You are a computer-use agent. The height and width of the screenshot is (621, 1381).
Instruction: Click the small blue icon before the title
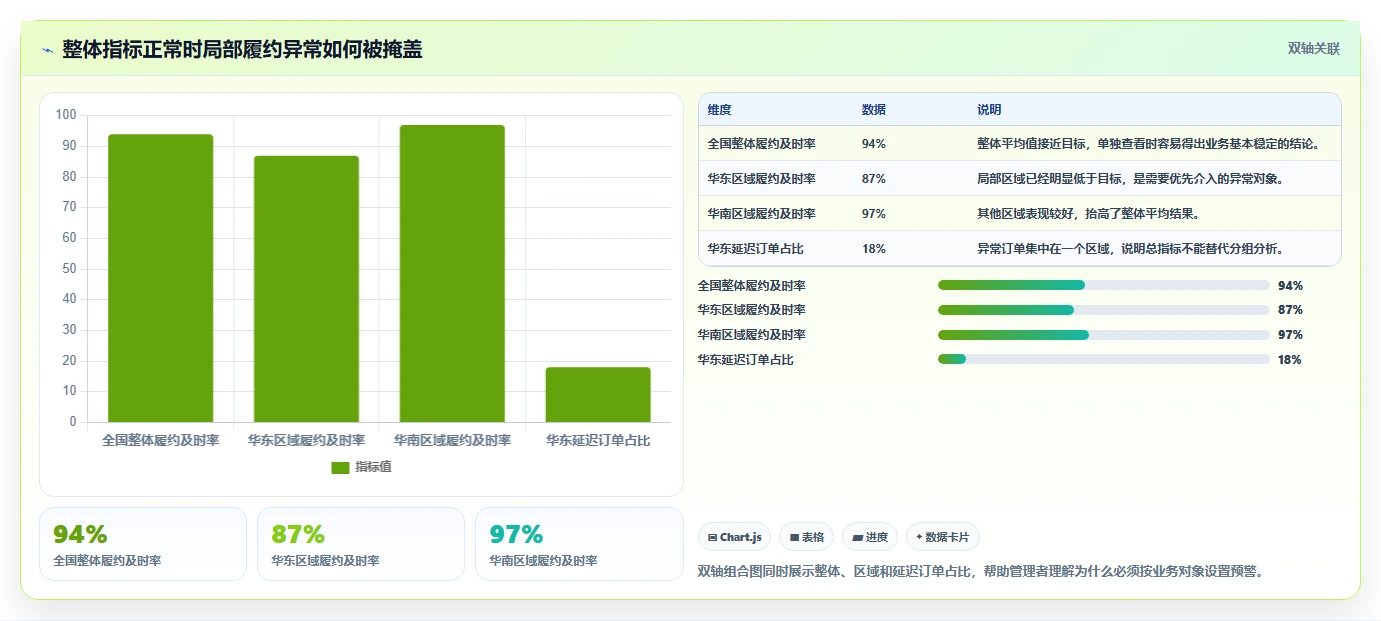coord(47,50)
